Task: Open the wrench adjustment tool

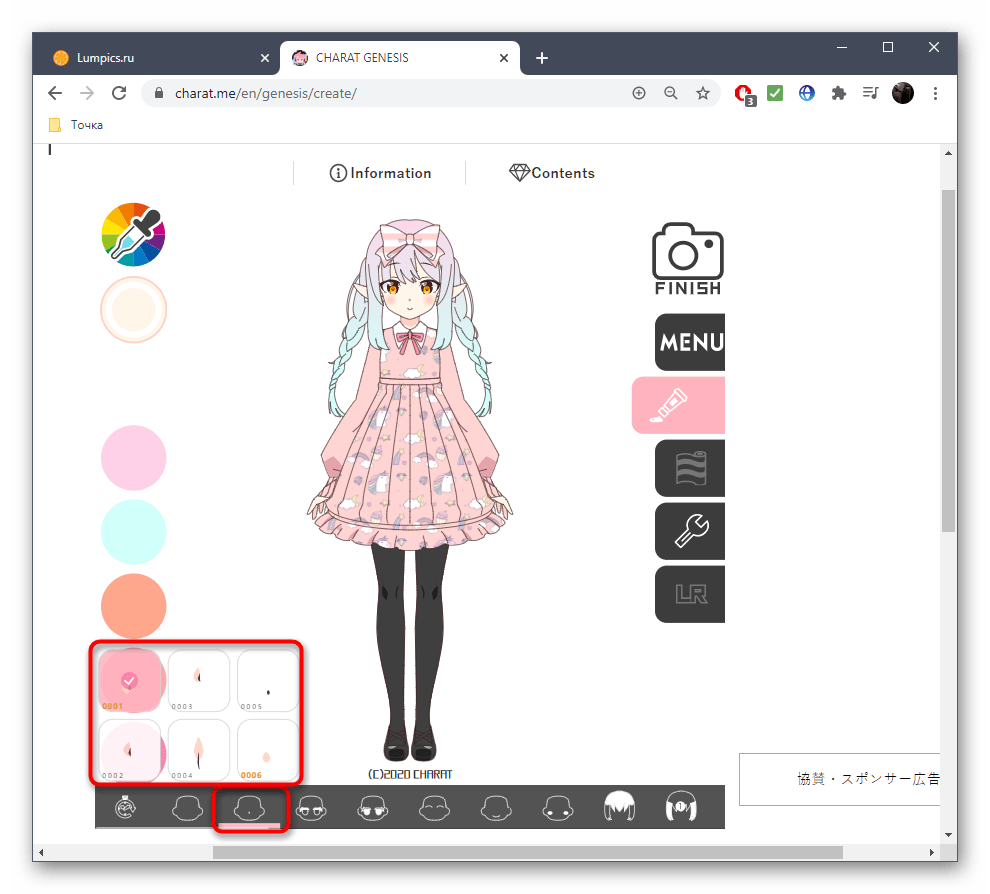Action: pos(690,530)
